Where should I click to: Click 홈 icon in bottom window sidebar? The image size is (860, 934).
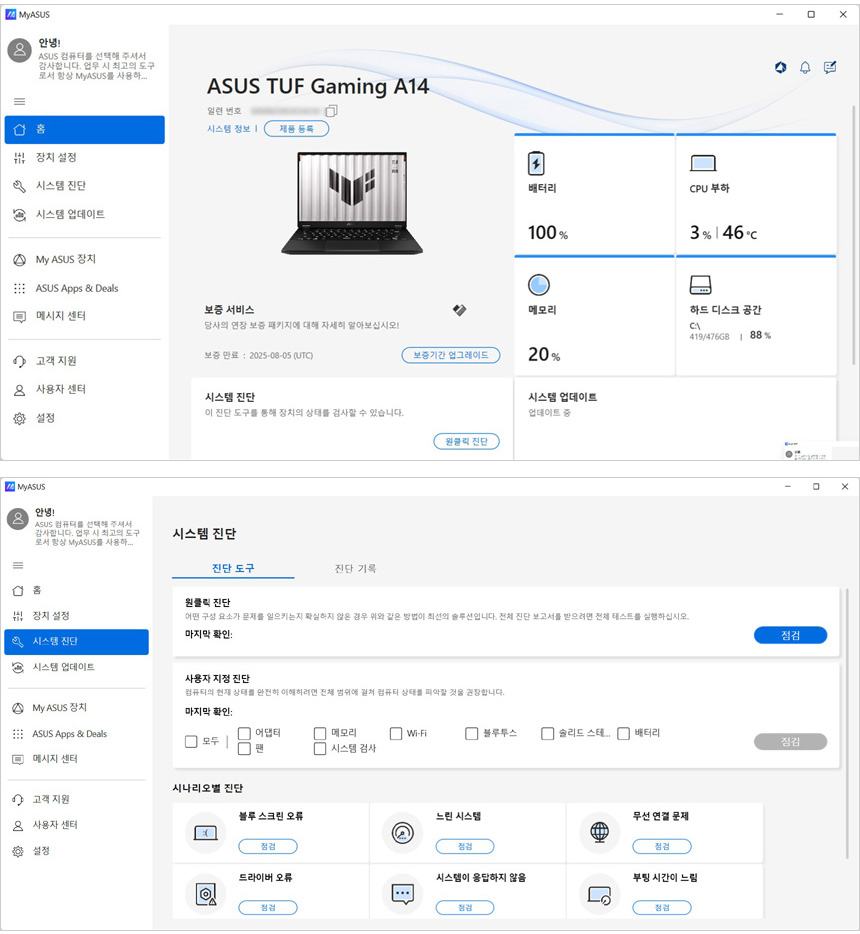[x=18, y=590]
